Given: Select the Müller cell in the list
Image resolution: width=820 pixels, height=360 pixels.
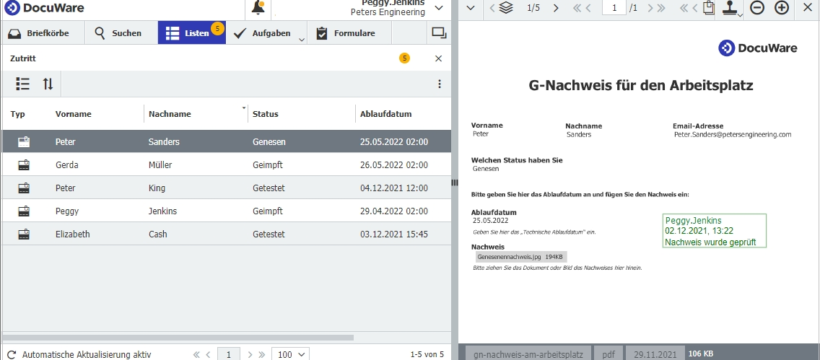Looking at the screenshot, I should (x=160, y=165).
